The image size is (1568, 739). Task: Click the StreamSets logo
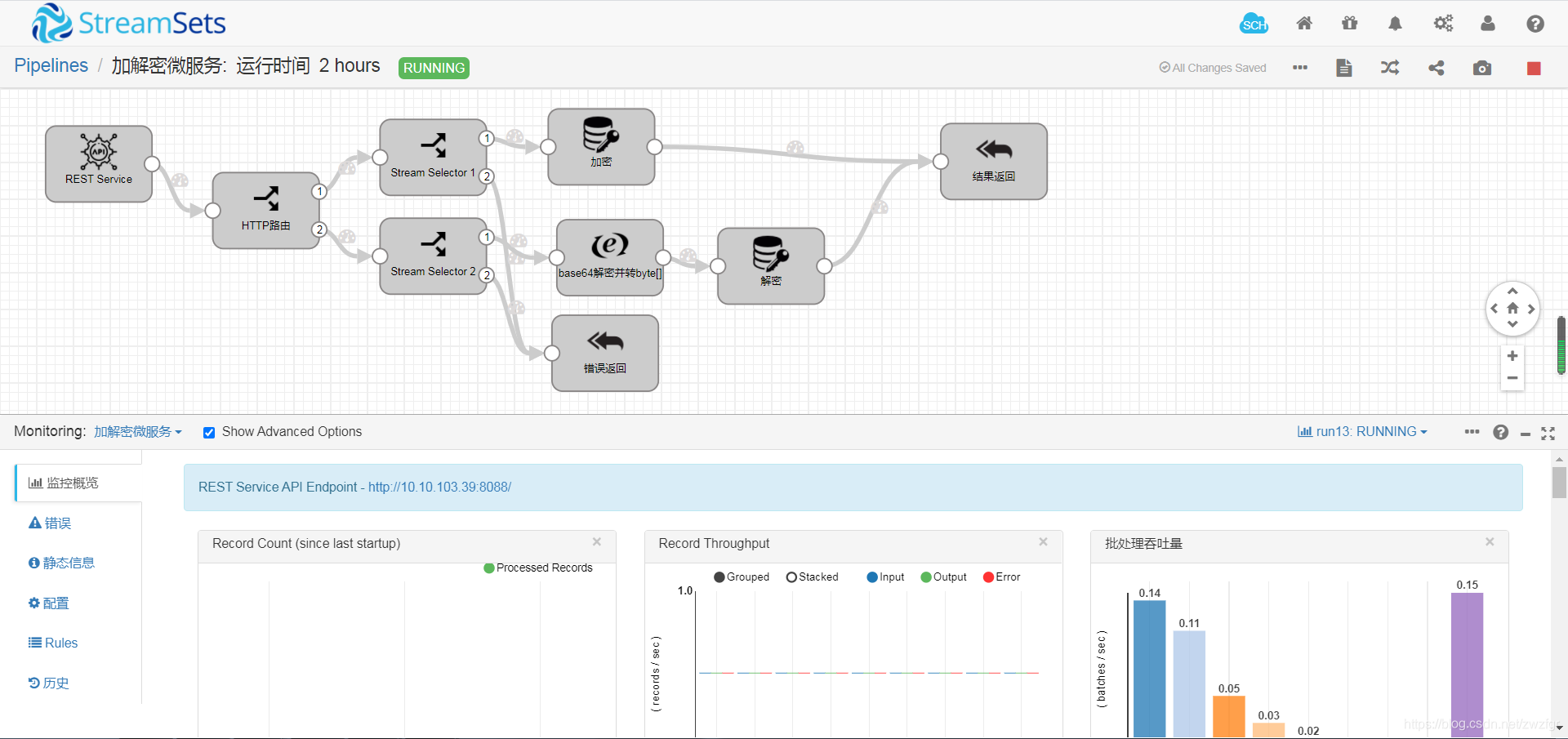pos(128,23)
